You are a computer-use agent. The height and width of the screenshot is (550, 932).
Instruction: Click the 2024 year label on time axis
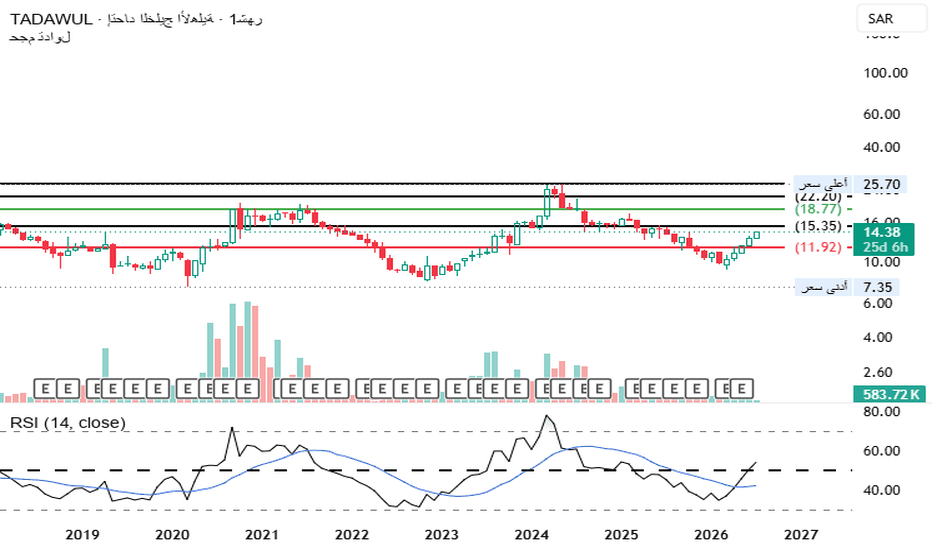click(531, 535)
